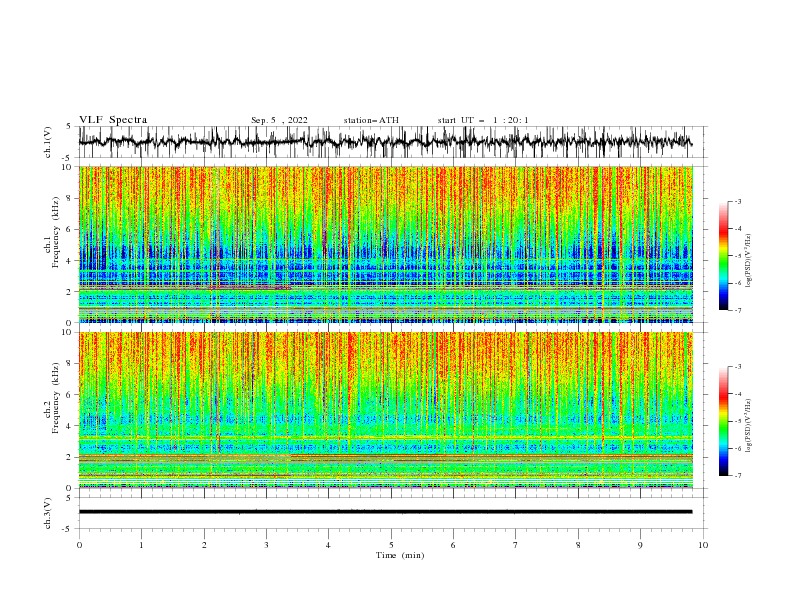Click the ch.1 colorbar "log(PSD)(V²/Hz)" label
The width and height of the screenshot is (792, 612).
click(x=748, y=261)
